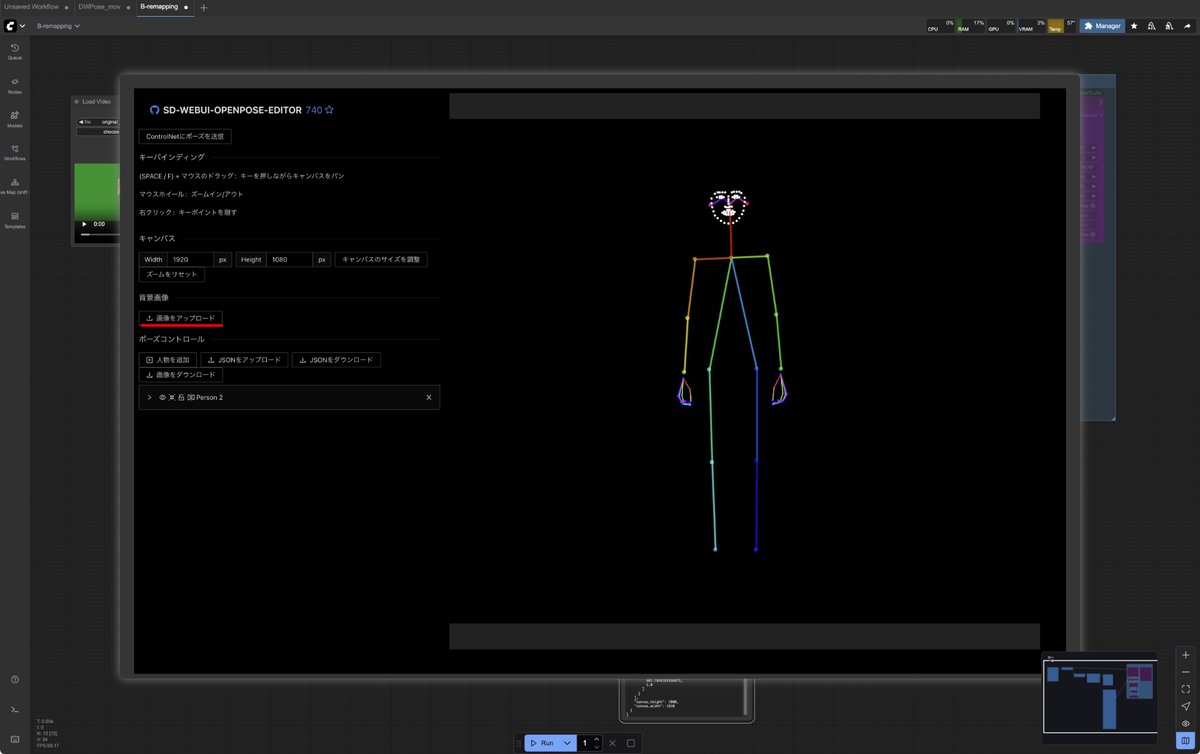Click the green video thumbnail in Load Video

(96, 188)
